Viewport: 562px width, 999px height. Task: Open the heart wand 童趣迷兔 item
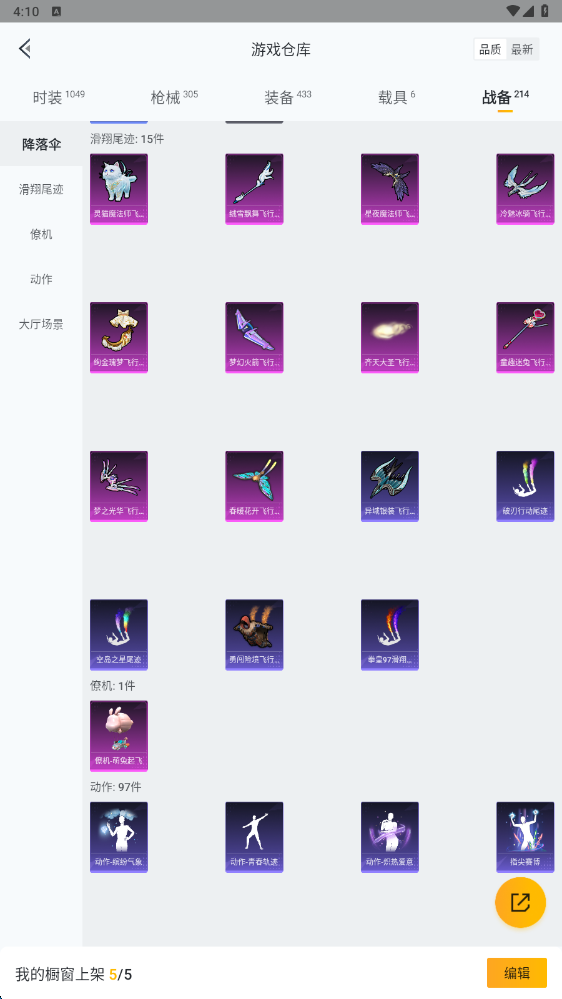click(525, 338)
